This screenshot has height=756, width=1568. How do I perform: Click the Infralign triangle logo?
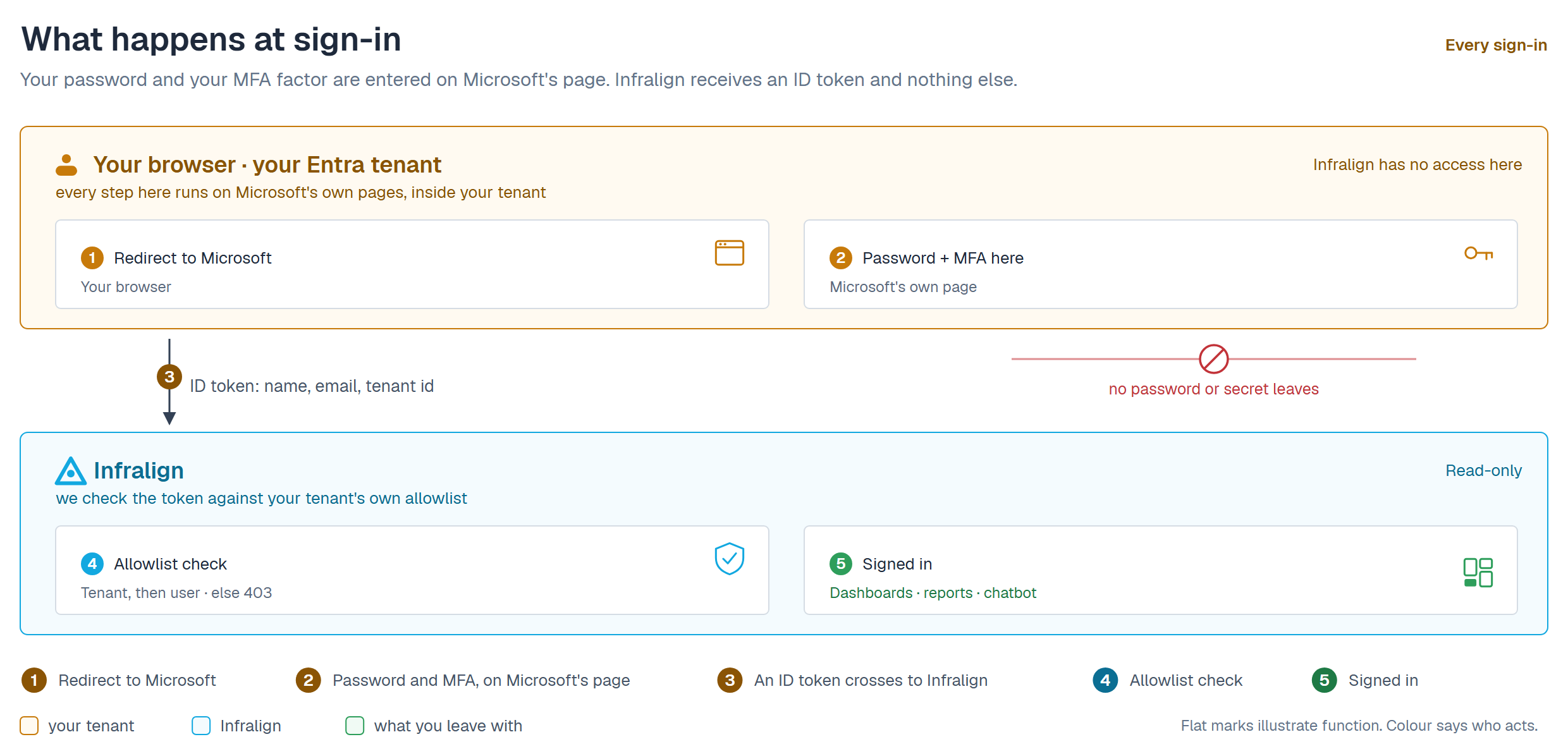pyautogui.click(x=70, y=471)
